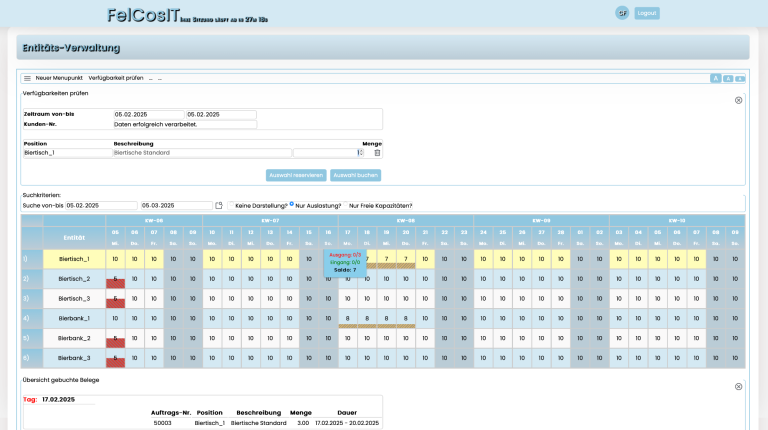Select the Biertisch_2 entity row label

74,279
